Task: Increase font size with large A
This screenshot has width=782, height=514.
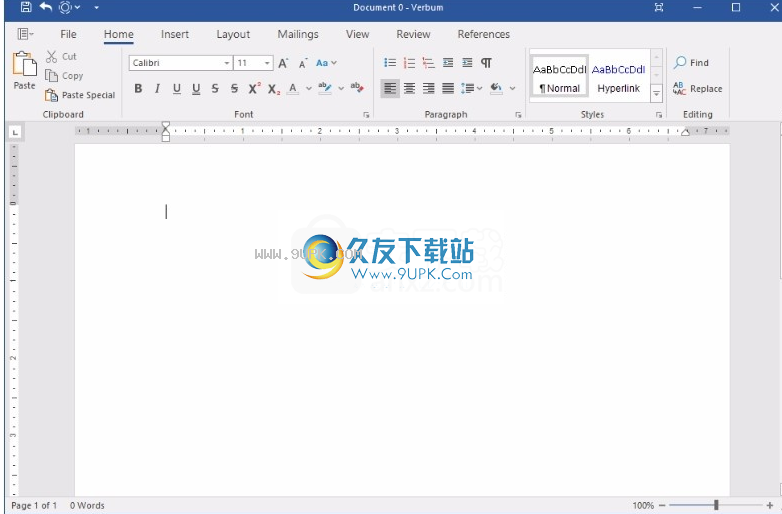Action: click(x=283, y=63)
